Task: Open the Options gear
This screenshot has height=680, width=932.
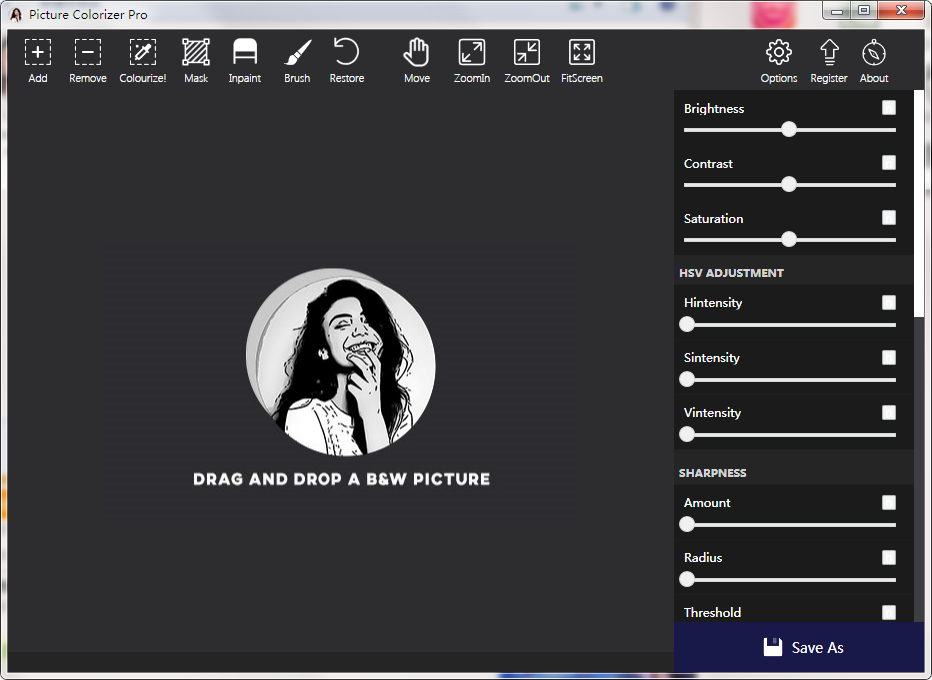Action: tap(778, 53)
